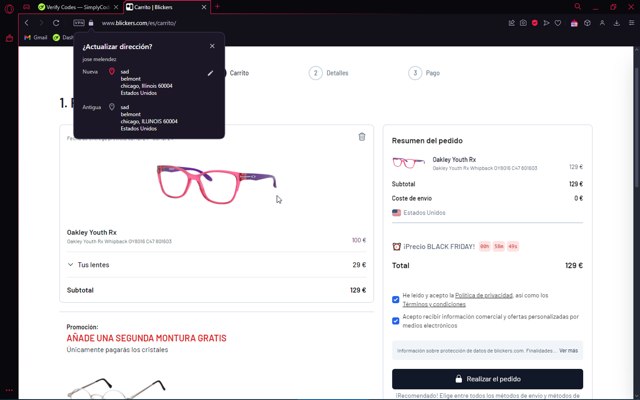Viewport: 640px width, 400px height.
Task: Click the Oakley Youth Rx product name
Action: coord(91,232)
